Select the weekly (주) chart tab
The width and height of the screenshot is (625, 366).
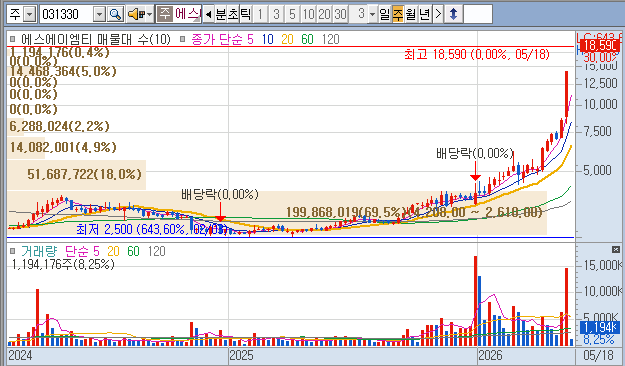pyautogui.click(x=398, y=14)
